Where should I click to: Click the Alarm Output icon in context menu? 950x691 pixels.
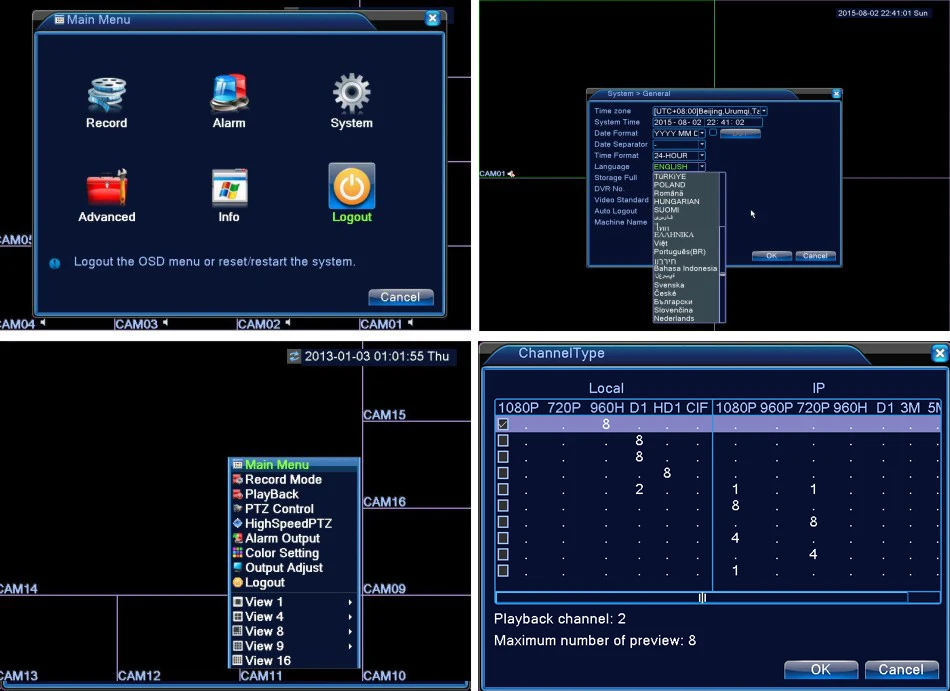click(238, 538)
